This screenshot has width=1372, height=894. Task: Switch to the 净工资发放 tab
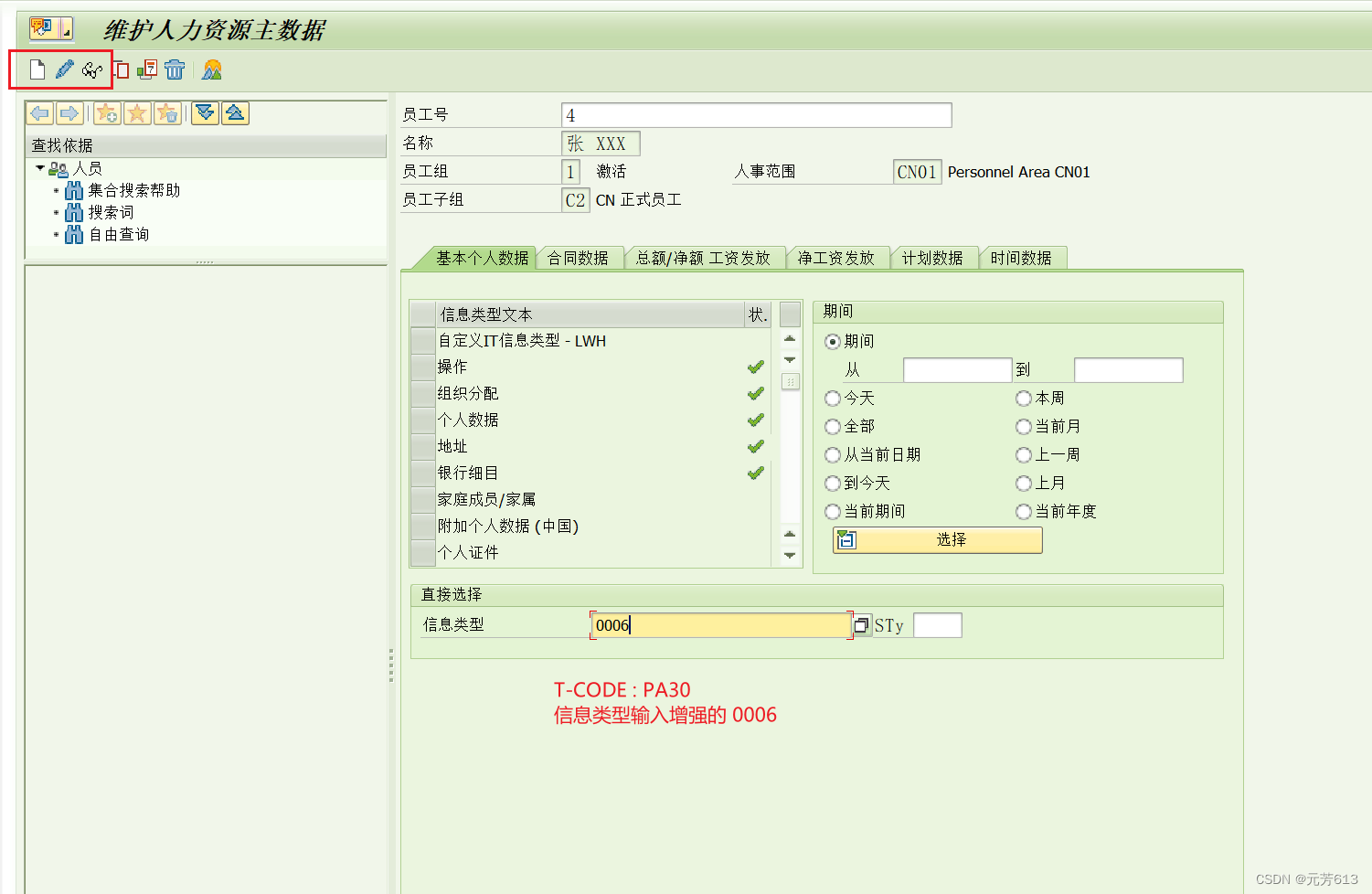tap(835, 258)
